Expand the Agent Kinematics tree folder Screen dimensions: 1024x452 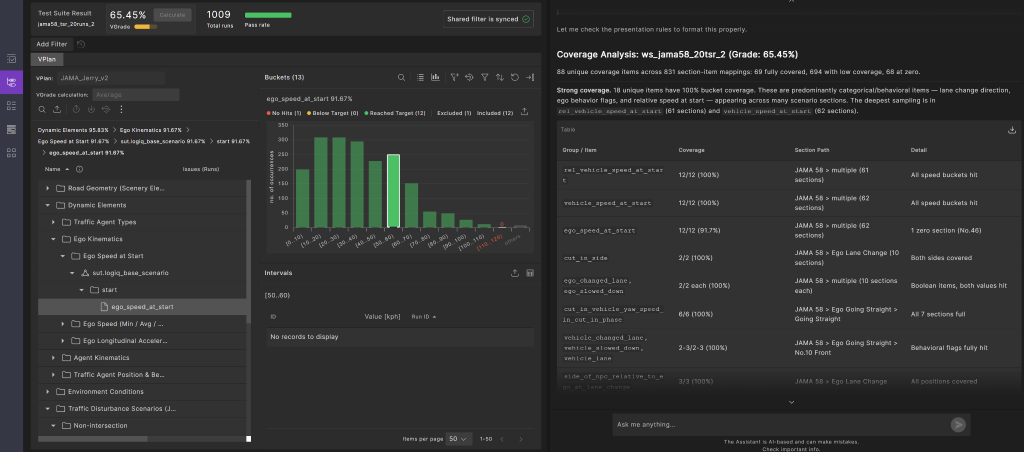tap(54, 358)
